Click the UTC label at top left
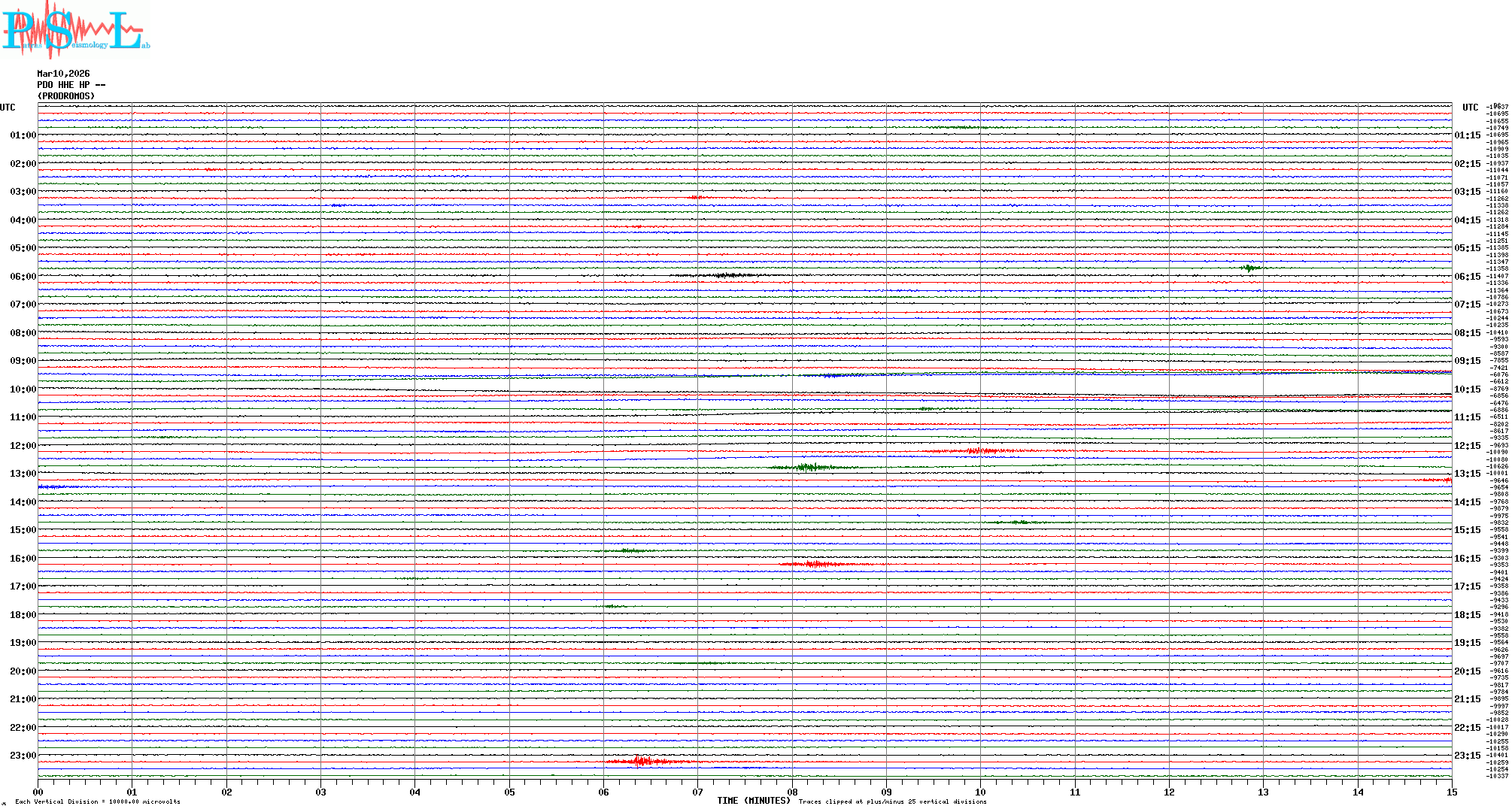Viewport: 1512px width, 812px height. pos(8,108)
